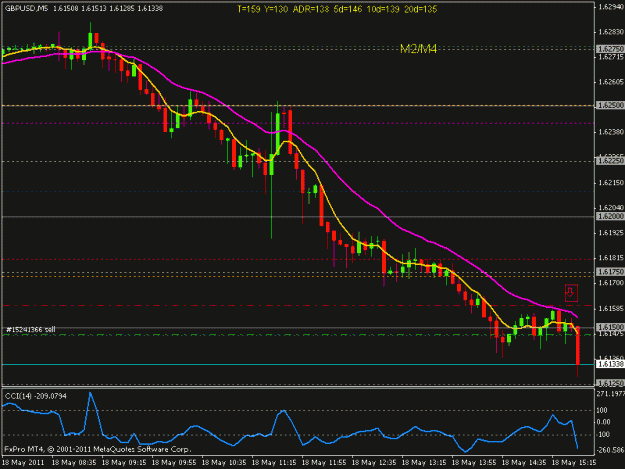Click the 1.61338 current price tag
This screenshot has width=625, height=469.
click(610, 364)
